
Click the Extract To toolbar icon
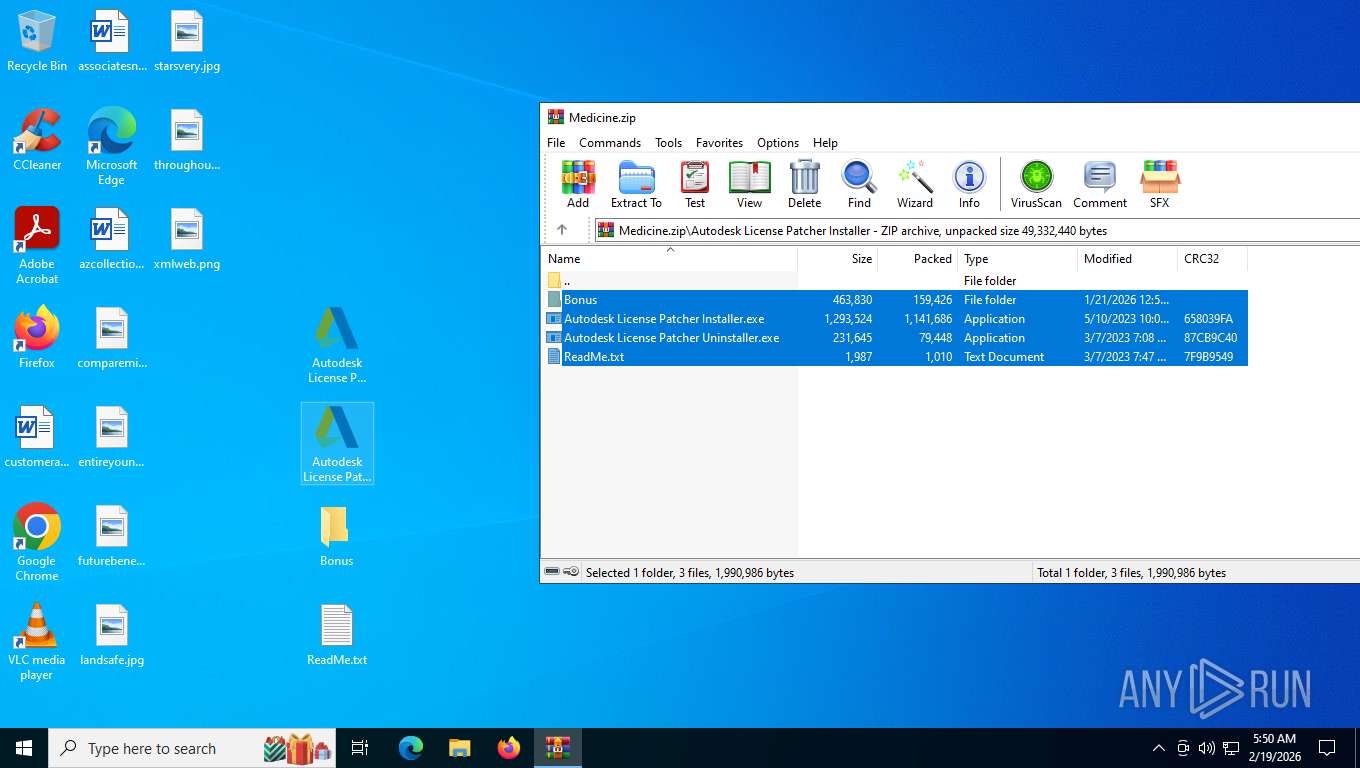pos(636,185)
